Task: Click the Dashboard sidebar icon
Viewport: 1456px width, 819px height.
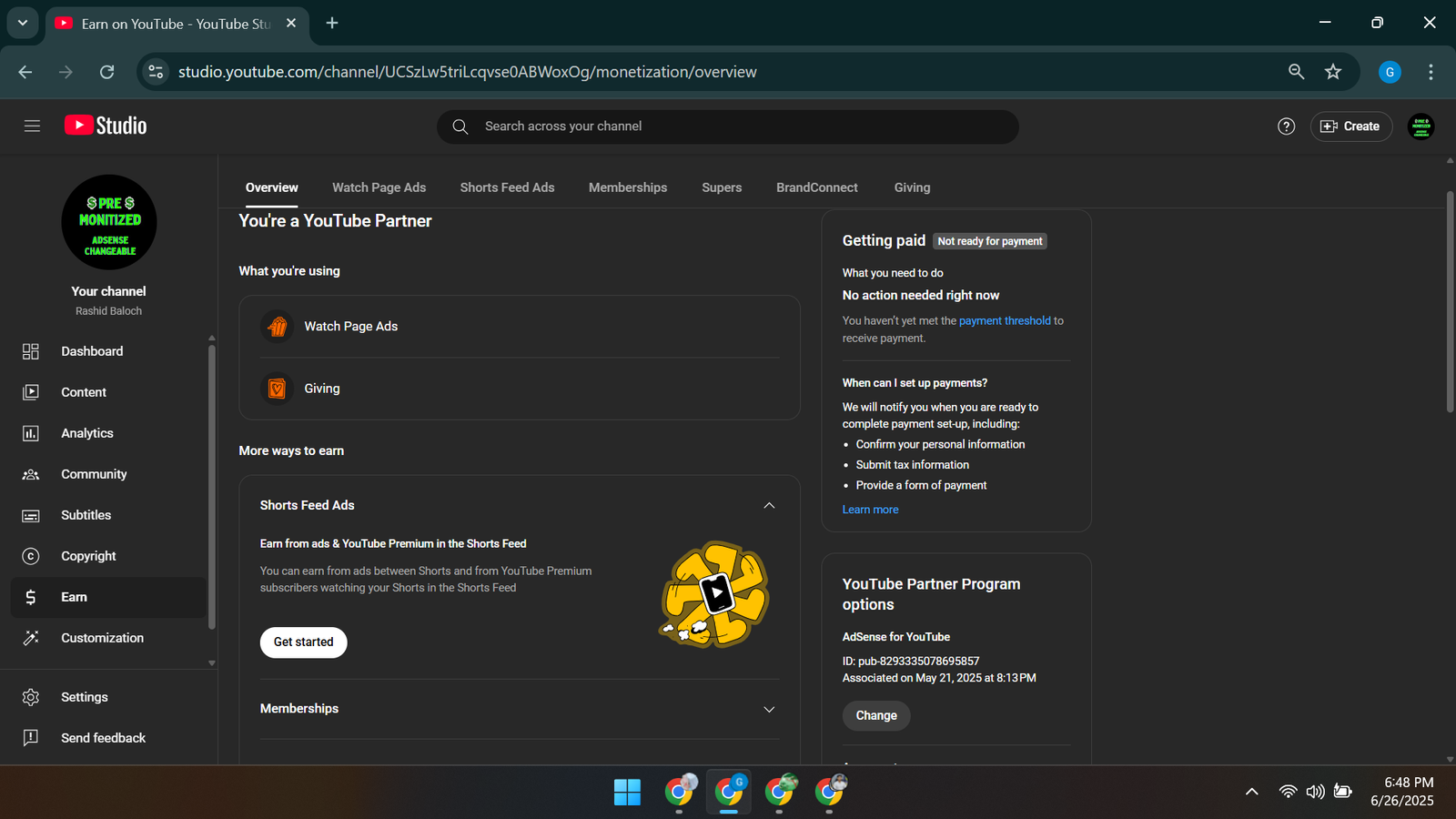Action: (x=31, y=351)
